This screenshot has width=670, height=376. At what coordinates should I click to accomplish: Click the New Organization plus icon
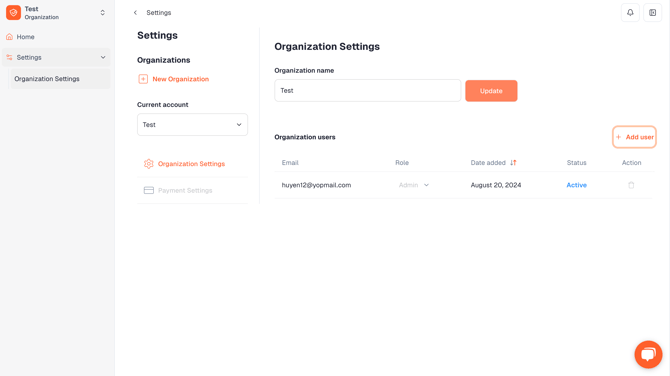tap(143, 79)
